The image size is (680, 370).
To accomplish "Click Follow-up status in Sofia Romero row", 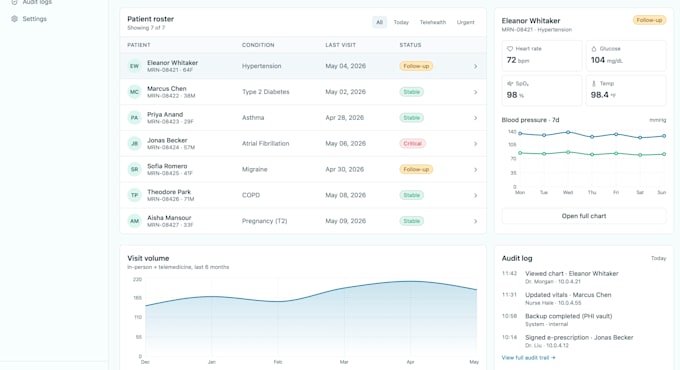I will pos(416,169).
